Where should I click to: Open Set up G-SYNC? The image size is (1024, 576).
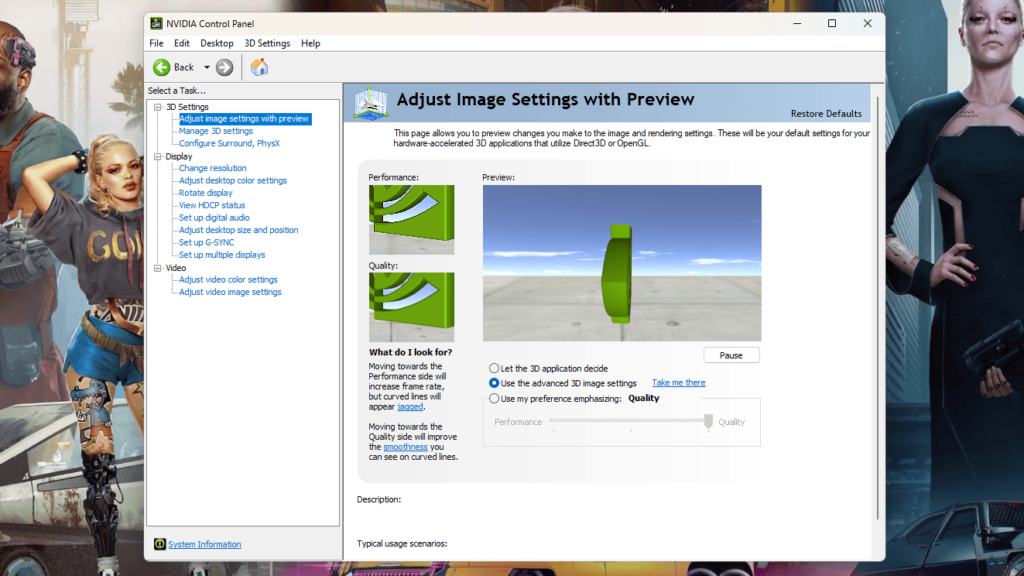tap(206, 243)
